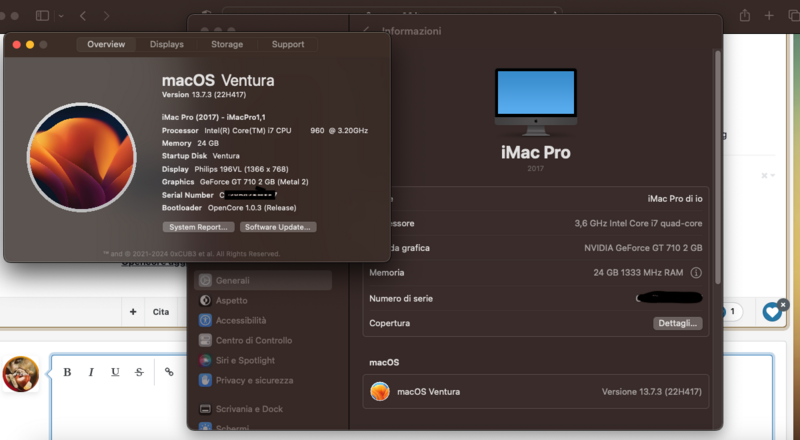
Task: Click the heart reaction icon
Action: [772, 312]
